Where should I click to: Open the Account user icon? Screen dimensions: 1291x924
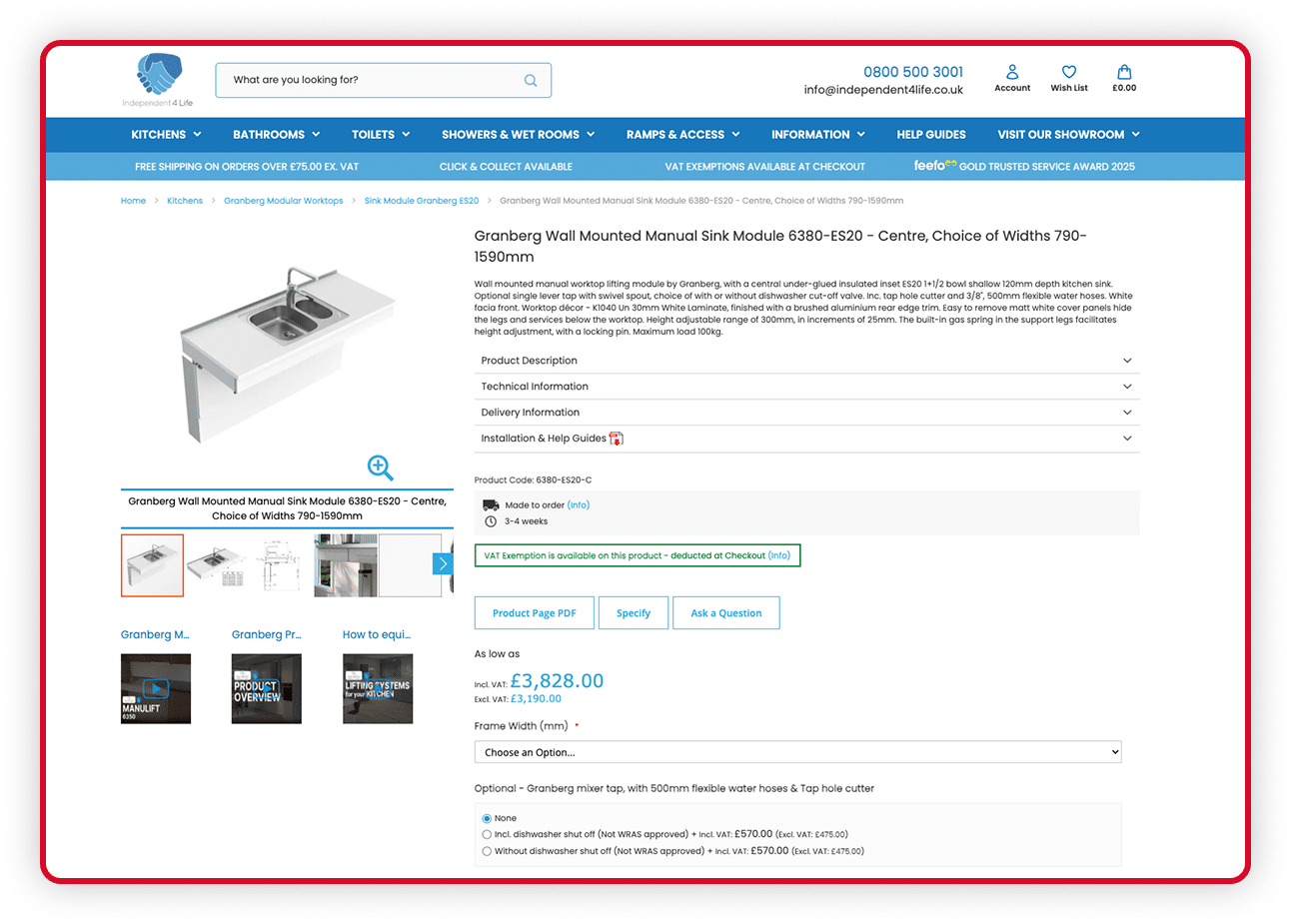point(1012,73)
